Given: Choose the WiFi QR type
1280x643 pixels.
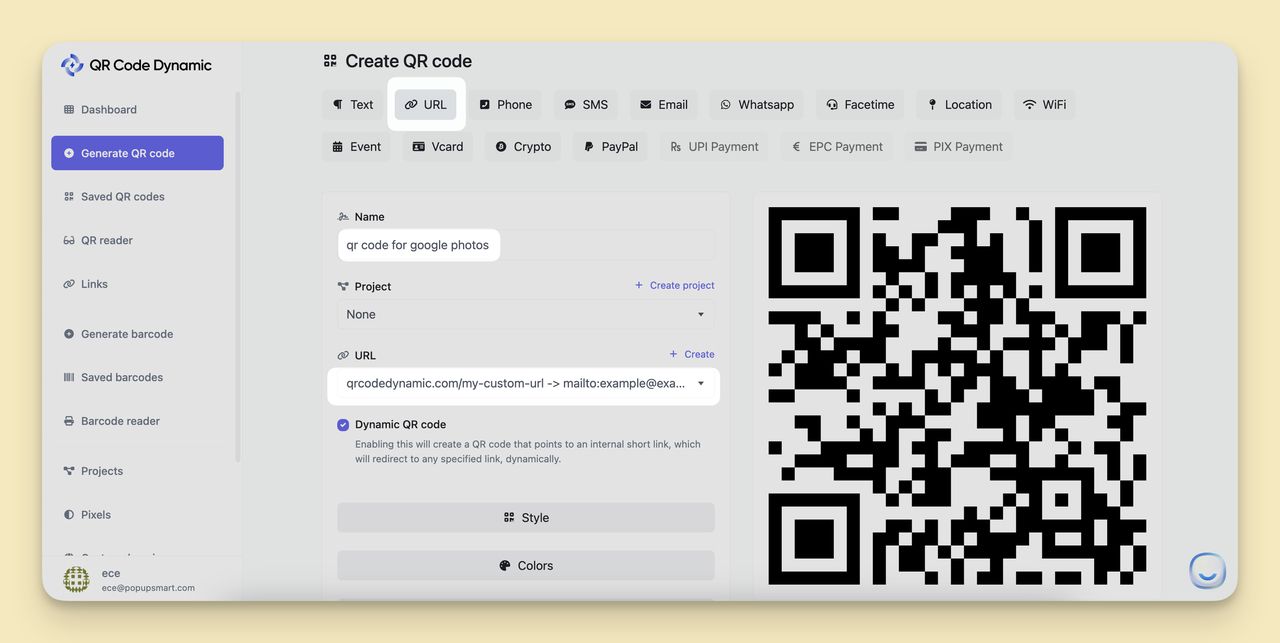Looking at the screenshot, I should pos(1044,105).
